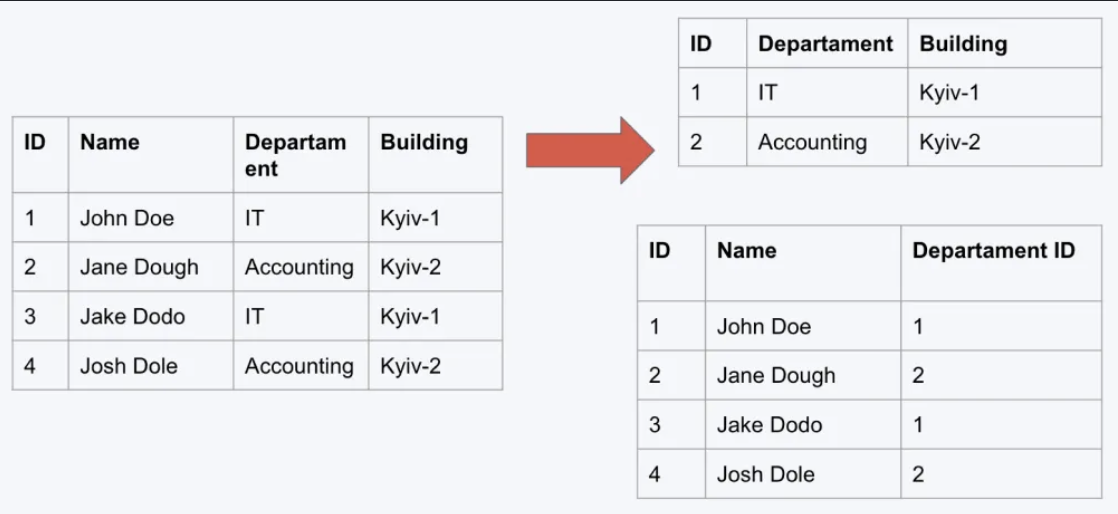1118x514 pixels.
Task: Select the IT cell in the top-right table
Action: coord(768,93)
